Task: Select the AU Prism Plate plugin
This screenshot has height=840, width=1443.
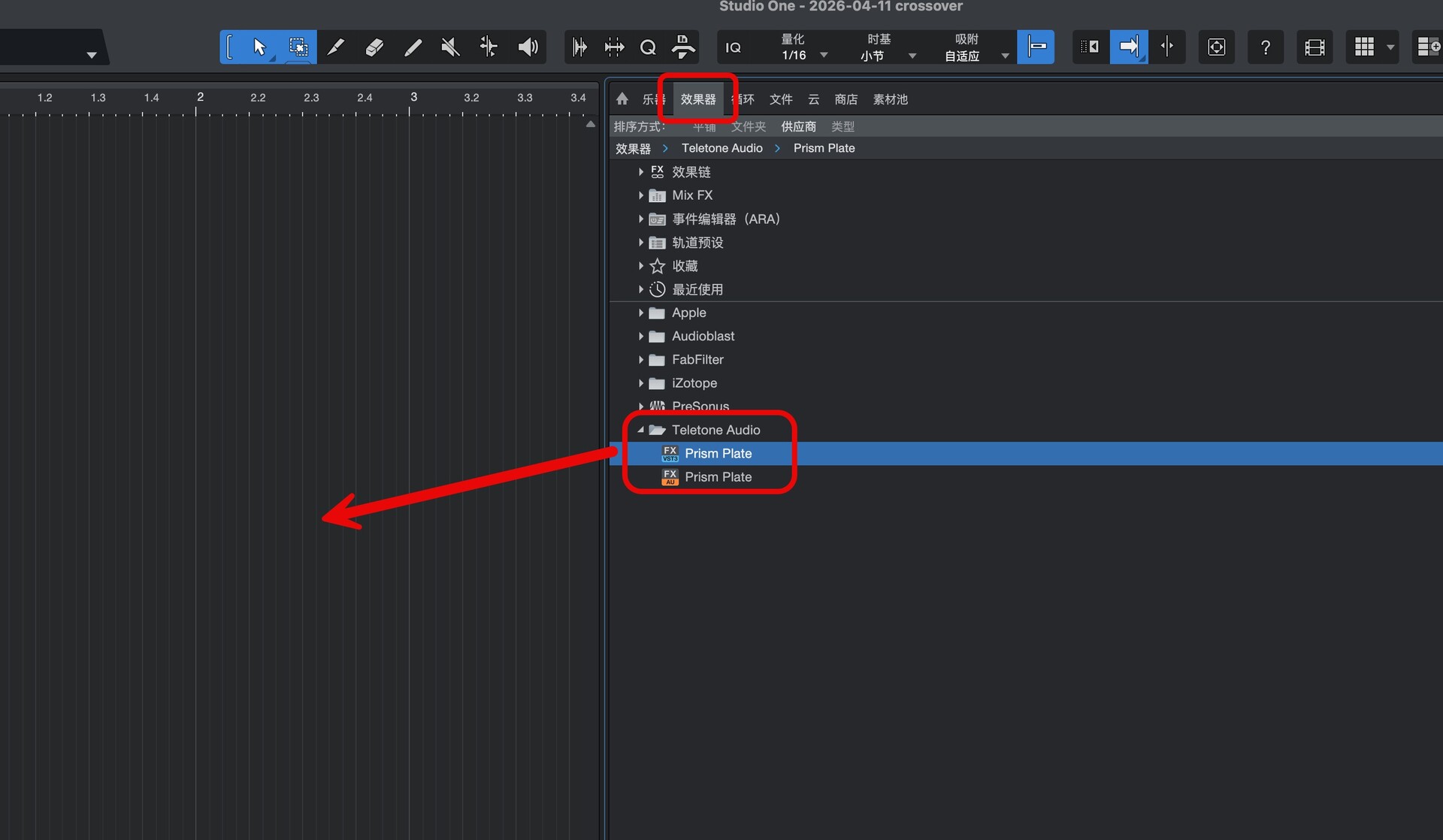Action: (718, 477)
